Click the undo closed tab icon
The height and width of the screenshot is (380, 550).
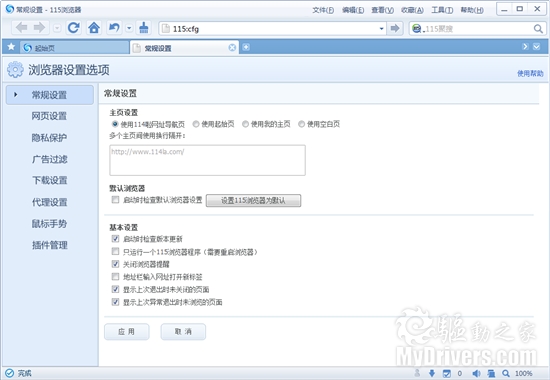114,28
